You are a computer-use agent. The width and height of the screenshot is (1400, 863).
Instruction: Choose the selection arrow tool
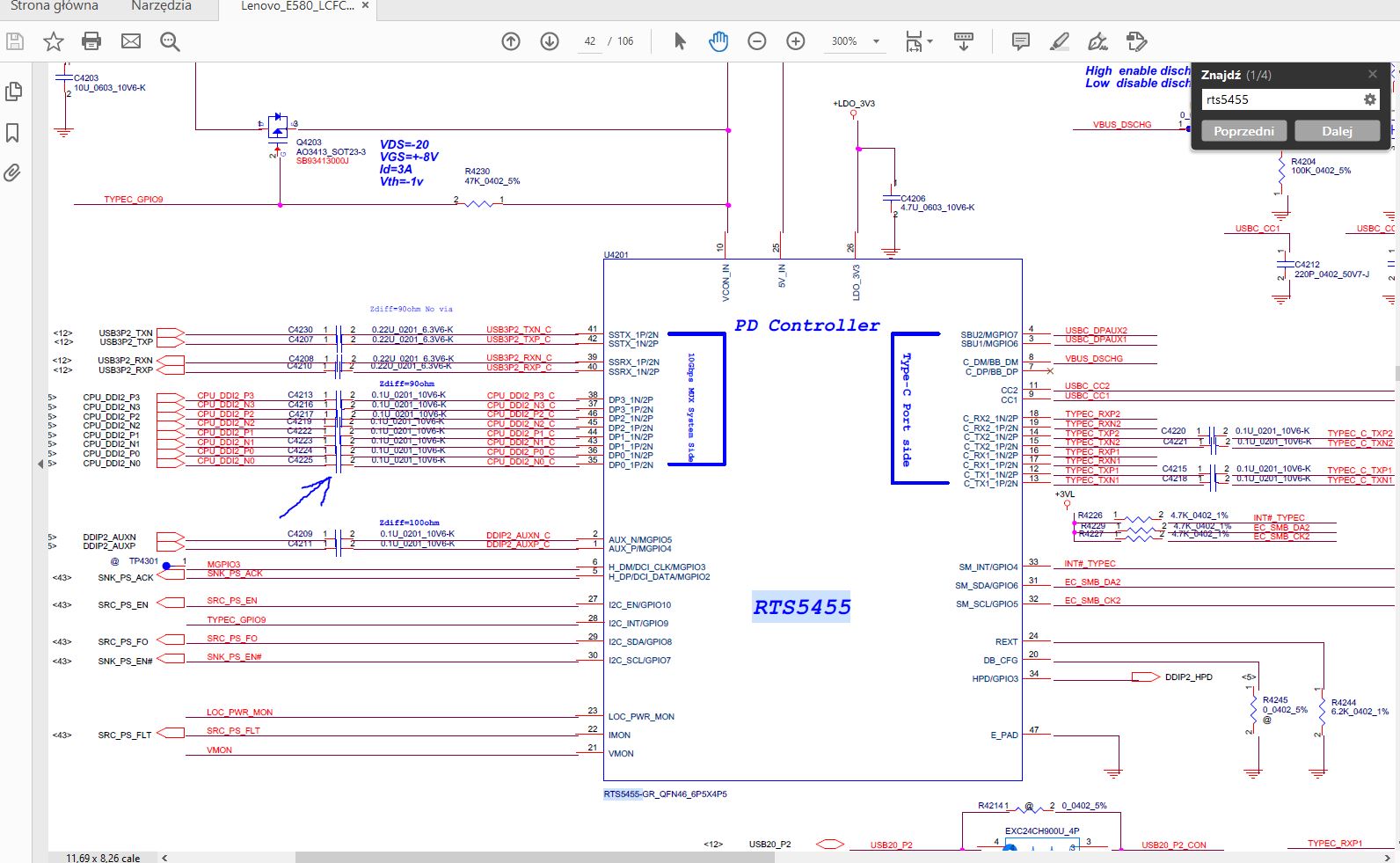click(x=680, y=41)
